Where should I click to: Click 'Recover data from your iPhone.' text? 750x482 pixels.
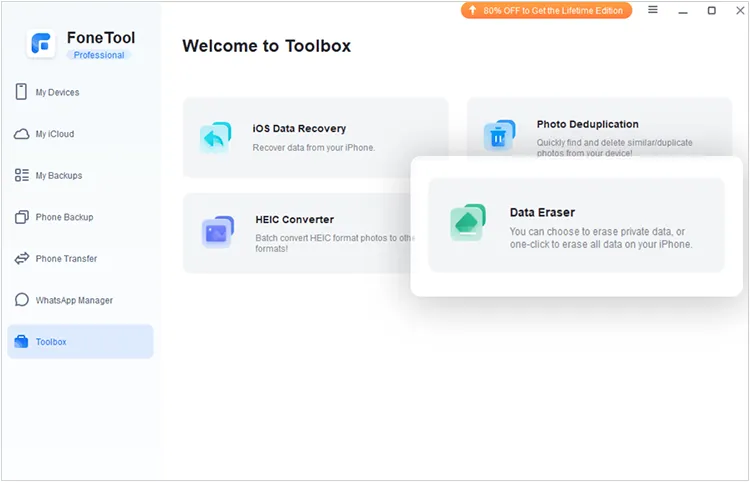click(314, 148)
